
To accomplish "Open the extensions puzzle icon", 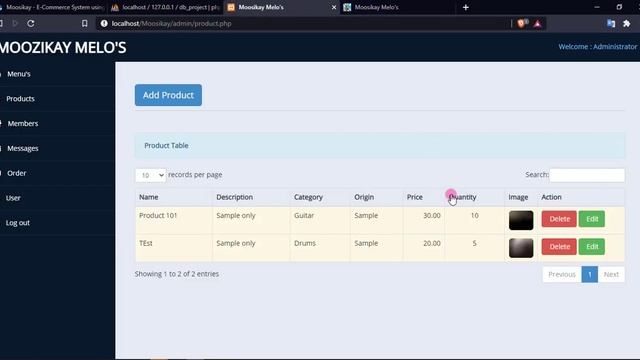I will coord(627,24).
